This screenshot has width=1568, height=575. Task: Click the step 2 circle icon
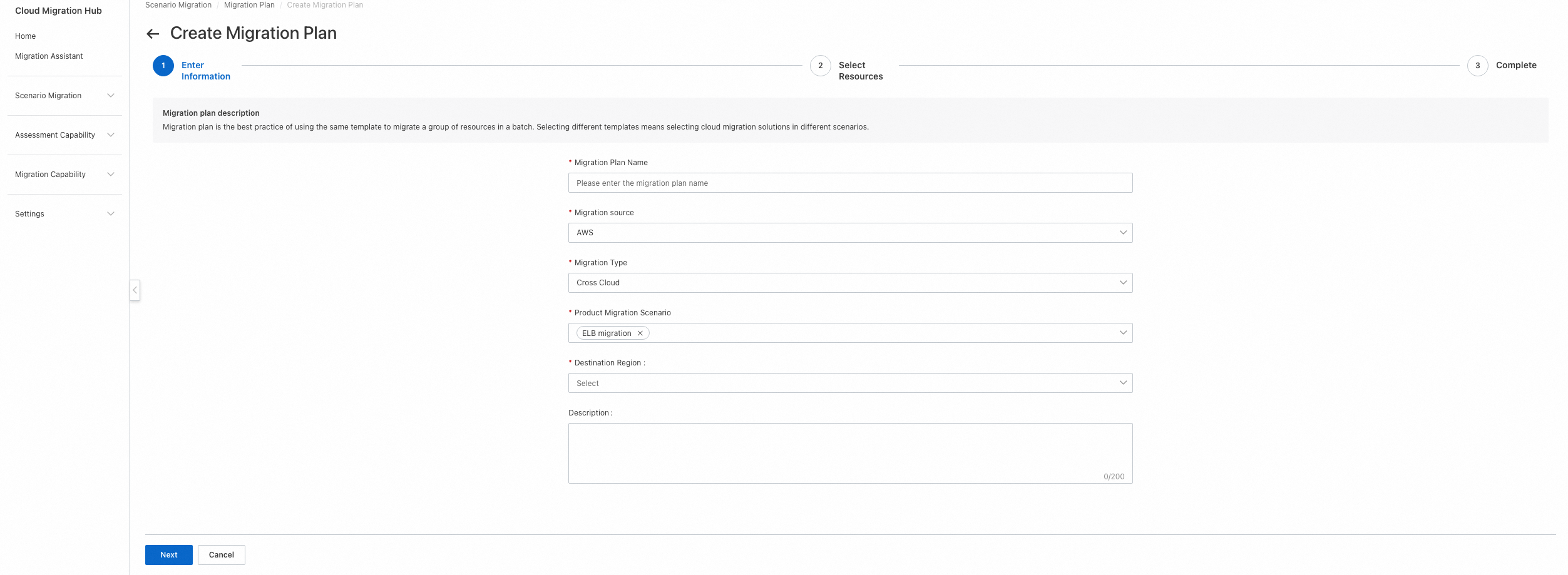820,66
